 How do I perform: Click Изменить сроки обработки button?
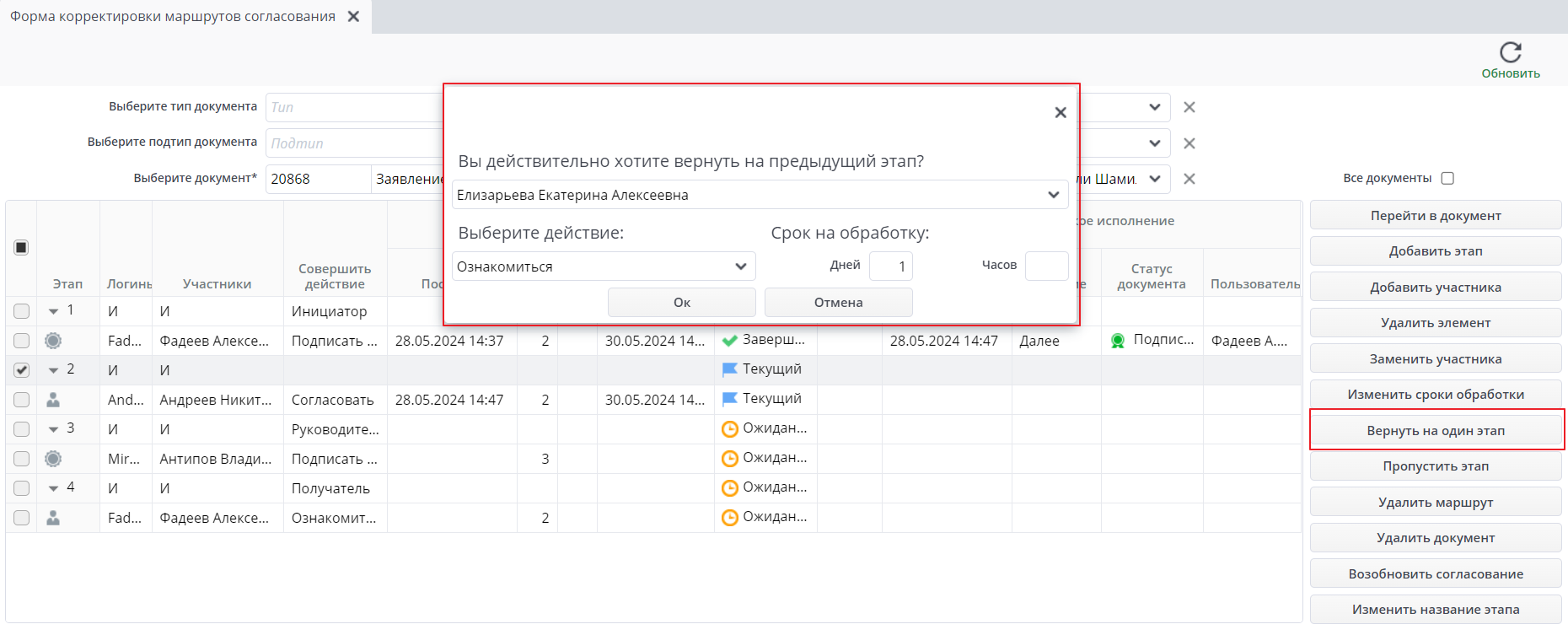click(x=1436, y=395)
